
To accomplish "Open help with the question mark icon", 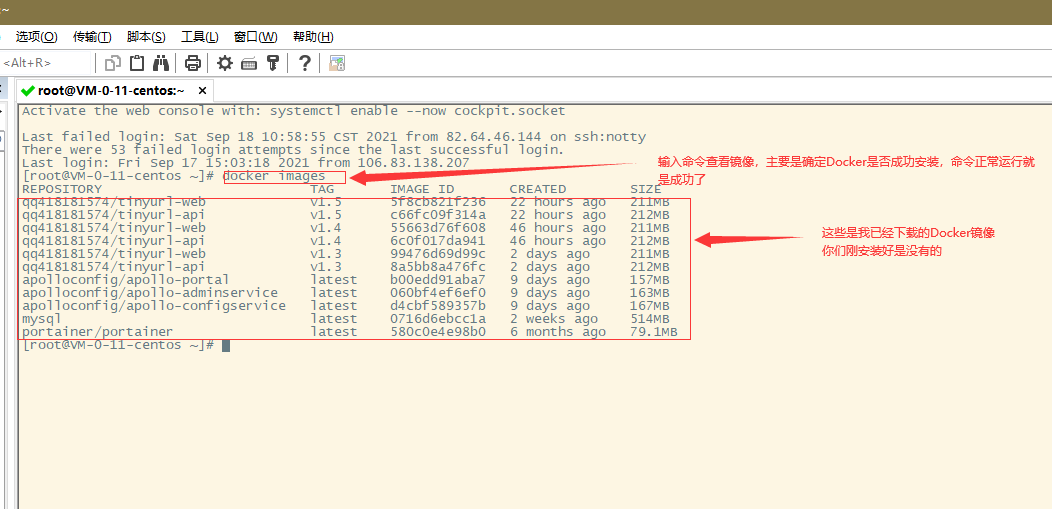I will pyautogui.click(x=305, y=63).
